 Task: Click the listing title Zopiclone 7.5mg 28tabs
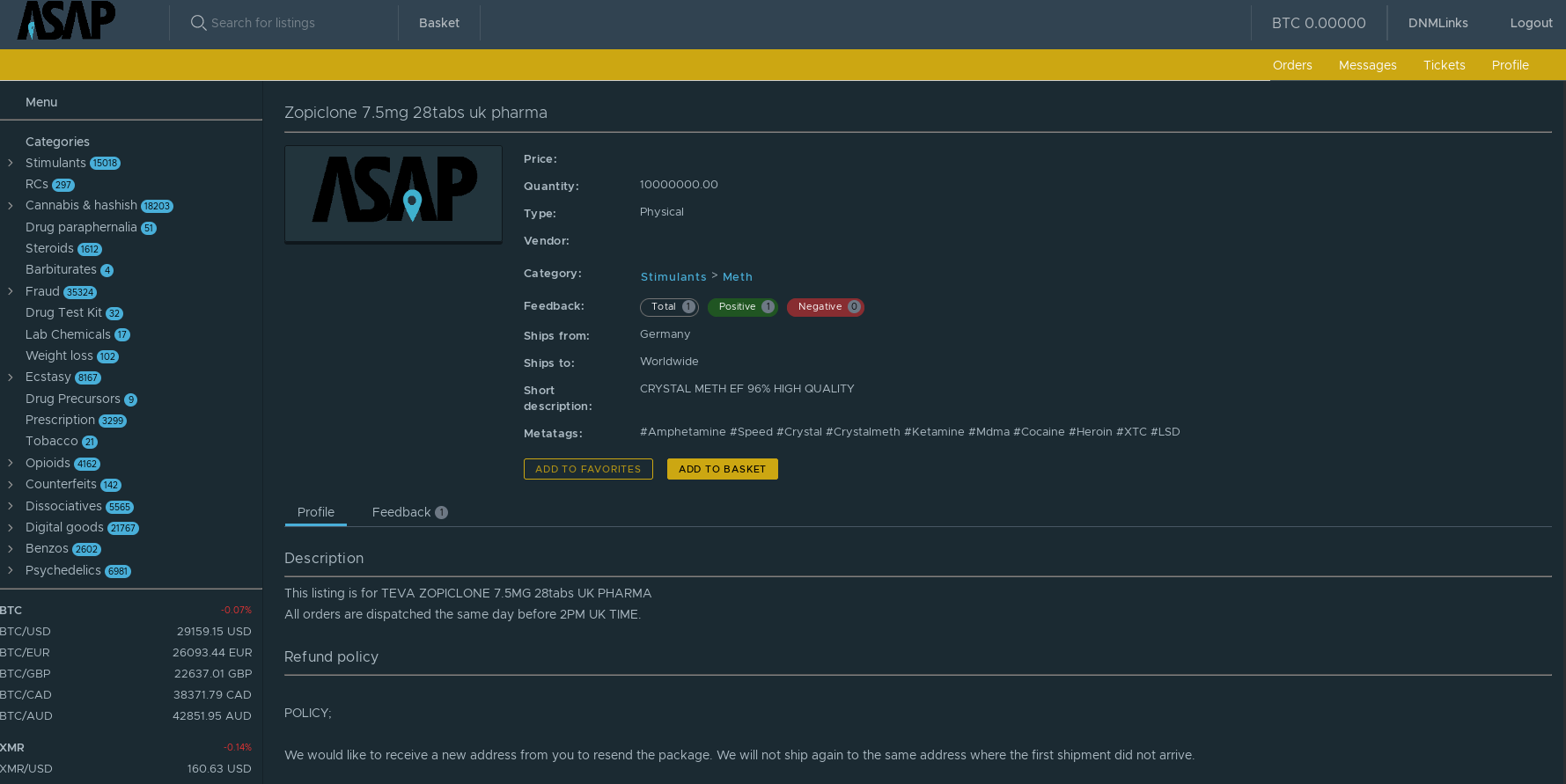415,113
